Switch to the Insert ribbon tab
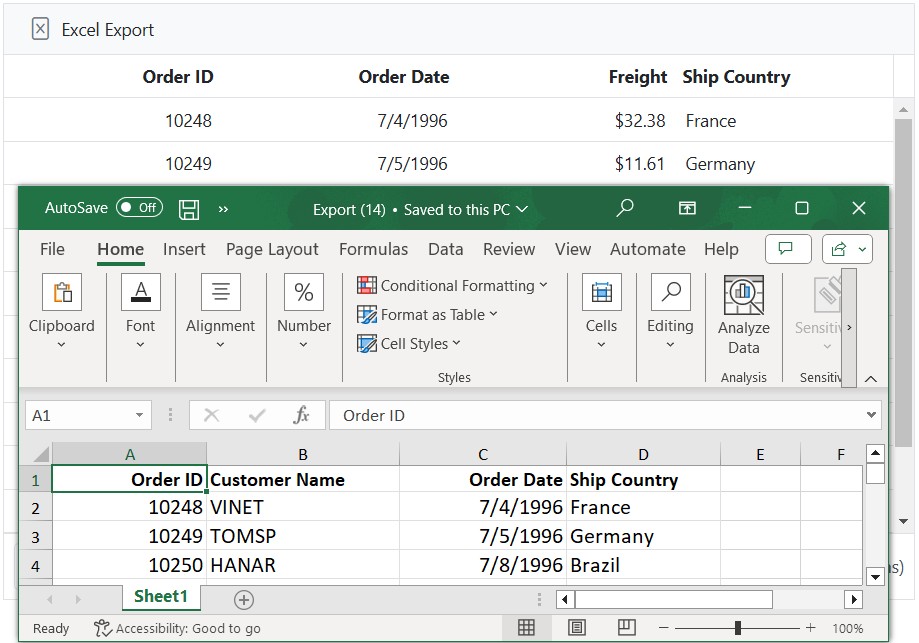919x643 pixels. coord(184,249)
